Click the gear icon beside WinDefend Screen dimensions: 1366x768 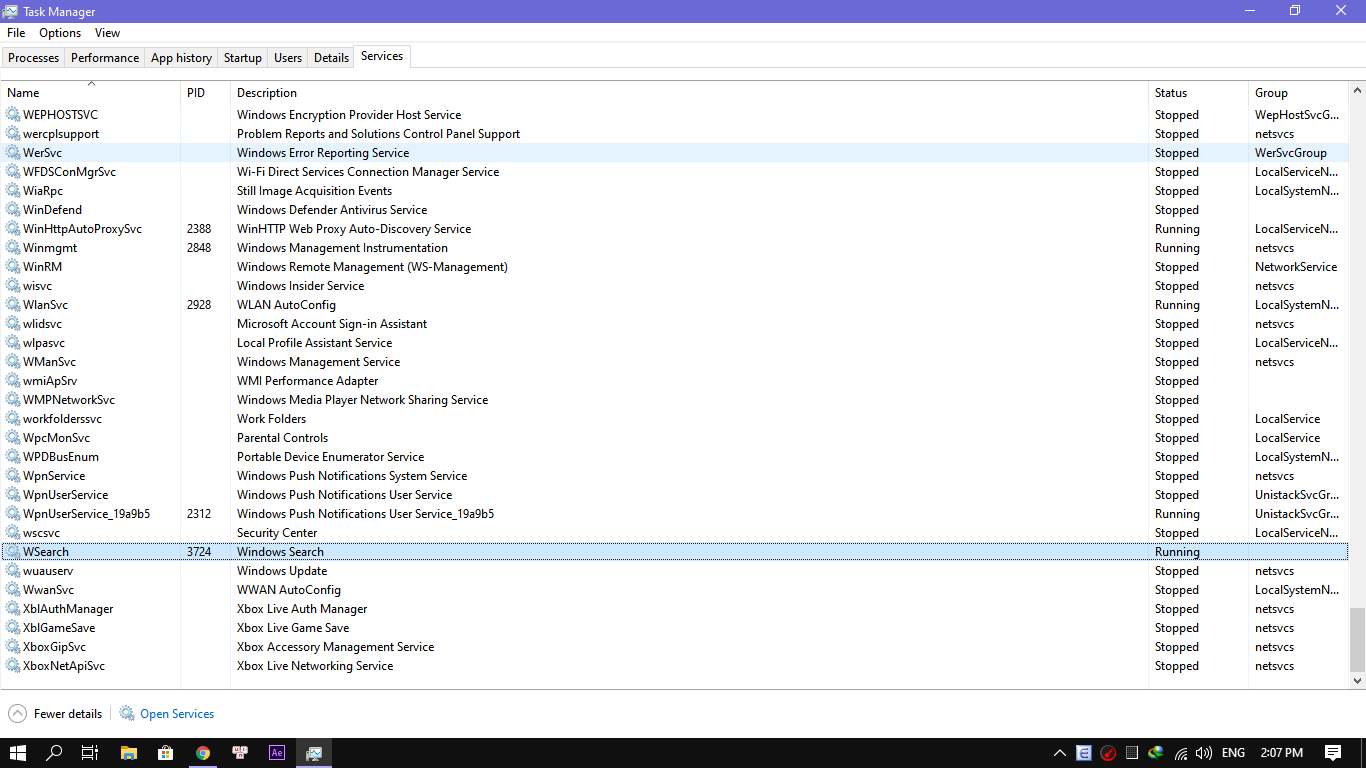(x=13, y=210)
